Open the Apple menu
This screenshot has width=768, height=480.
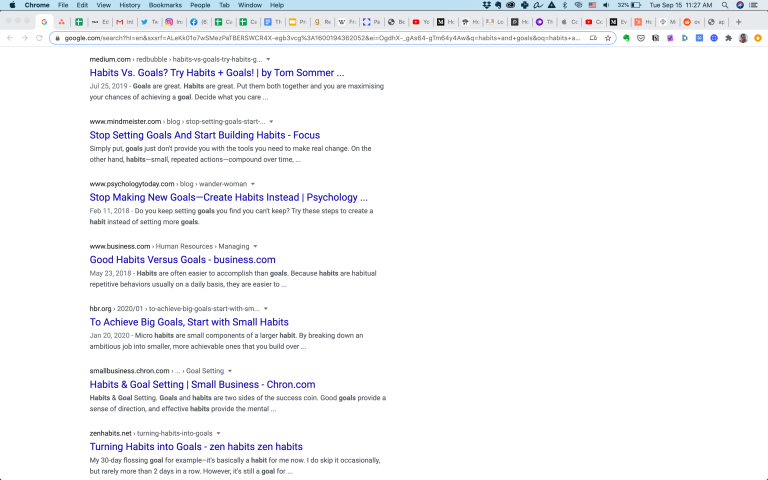pyautogui.click(x=12, y=5)
